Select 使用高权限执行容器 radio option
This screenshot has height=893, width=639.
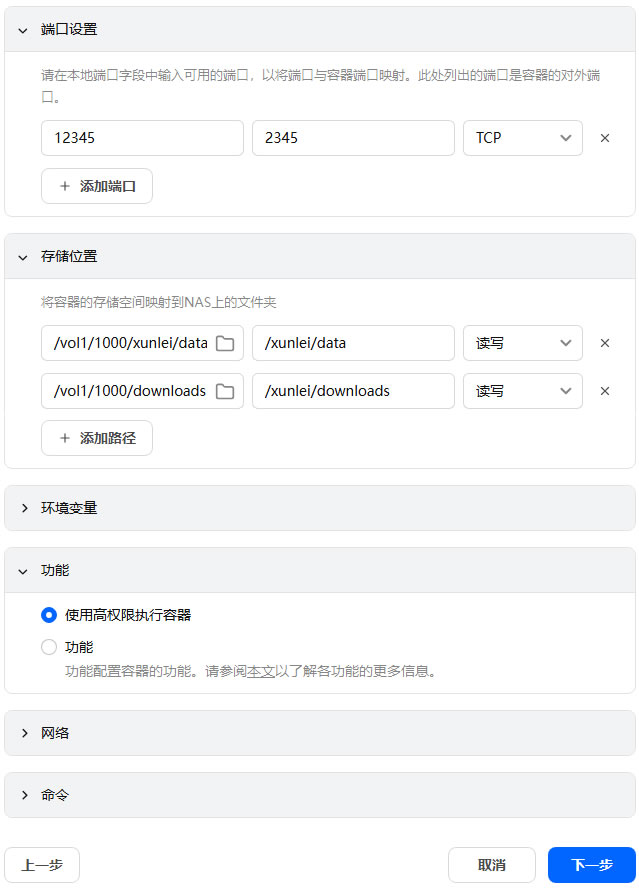pyautogui.click(x=49, y=615)
